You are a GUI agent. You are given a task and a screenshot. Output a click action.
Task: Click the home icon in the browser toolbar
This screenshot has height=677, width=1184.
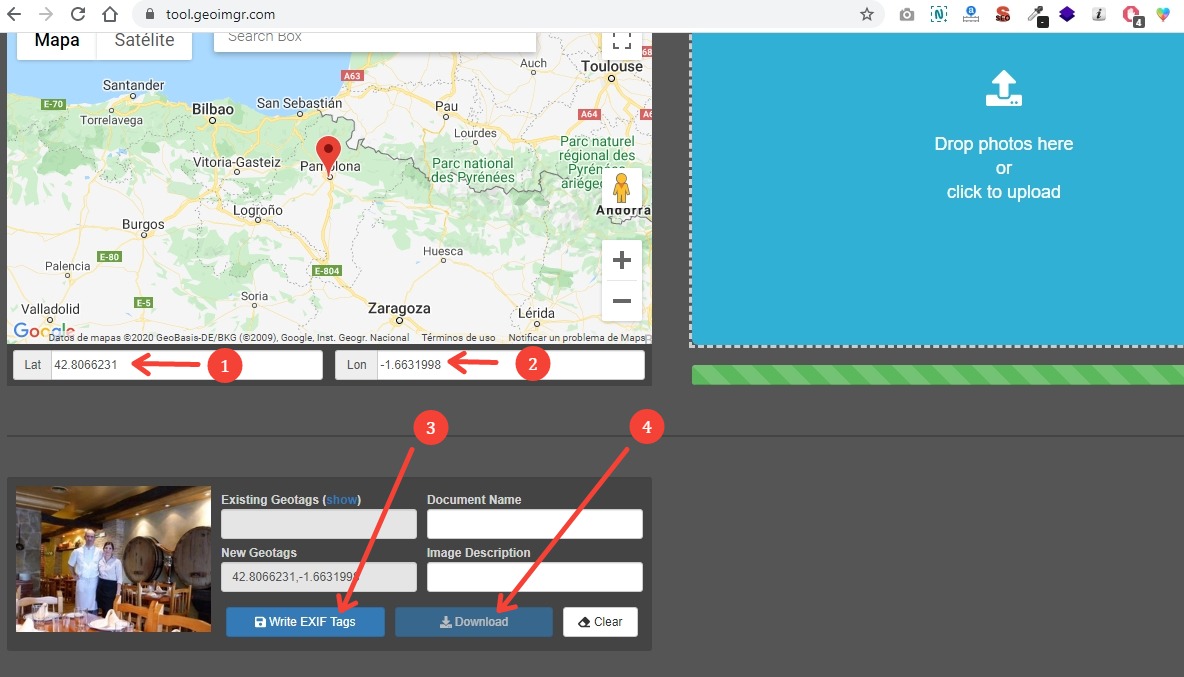point(108,14)
